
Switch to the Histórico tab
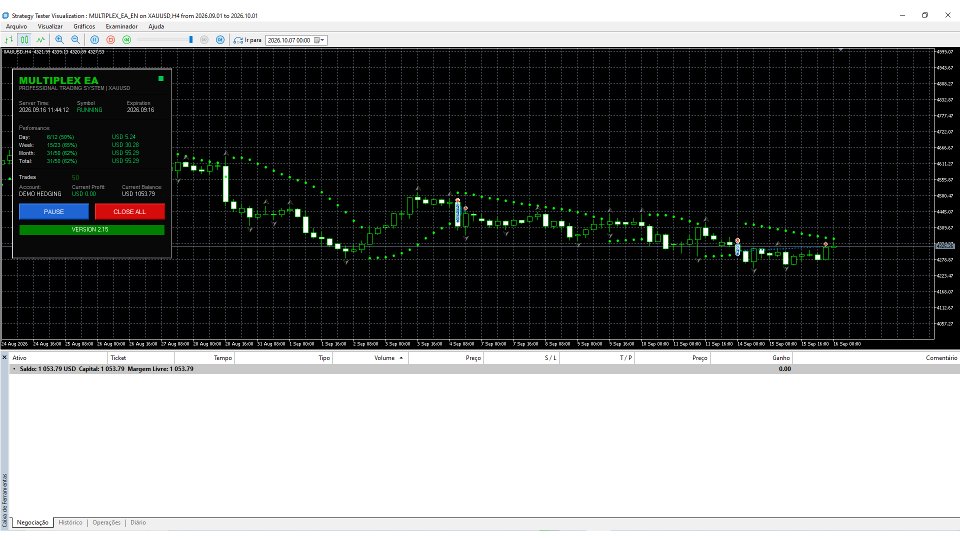point(70,522)
